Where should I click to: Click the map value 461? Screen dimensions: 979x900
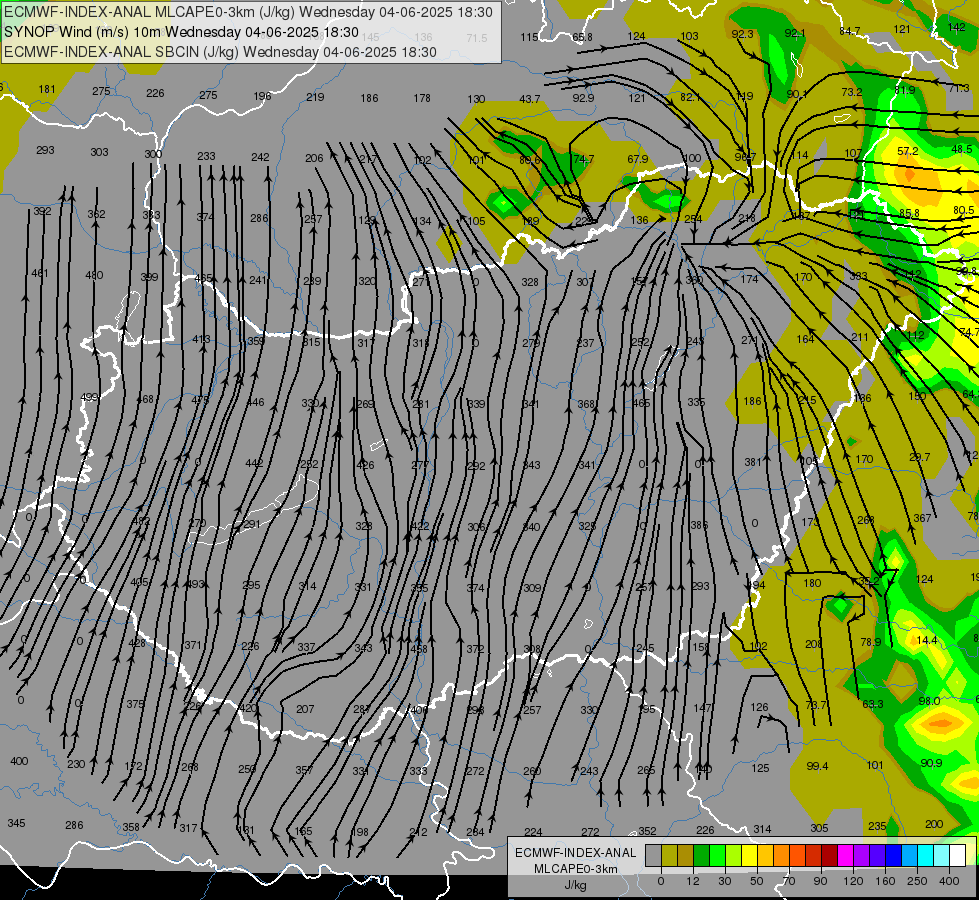40,273
